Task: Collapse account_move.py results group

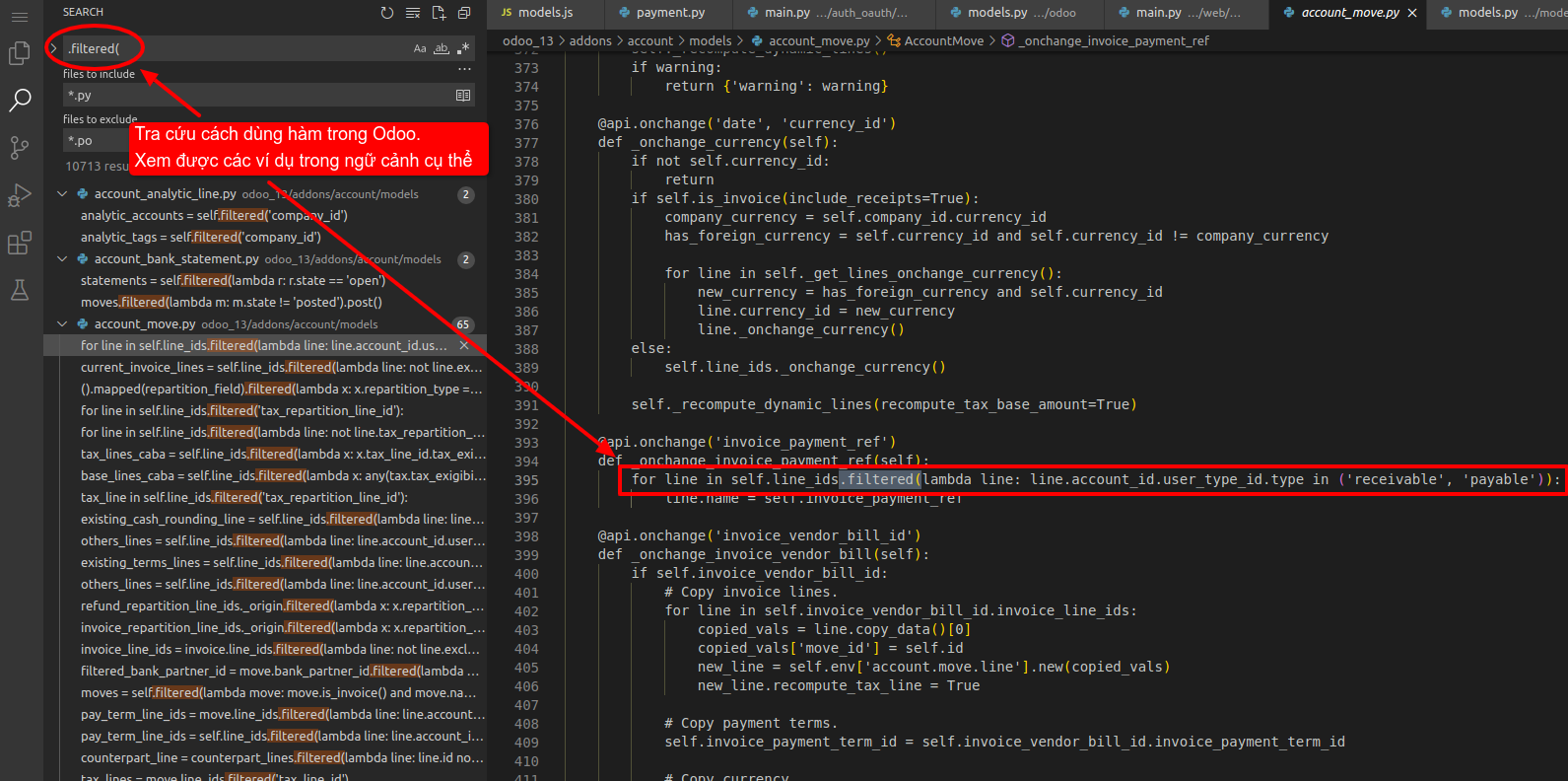Action: click(62, 324)
